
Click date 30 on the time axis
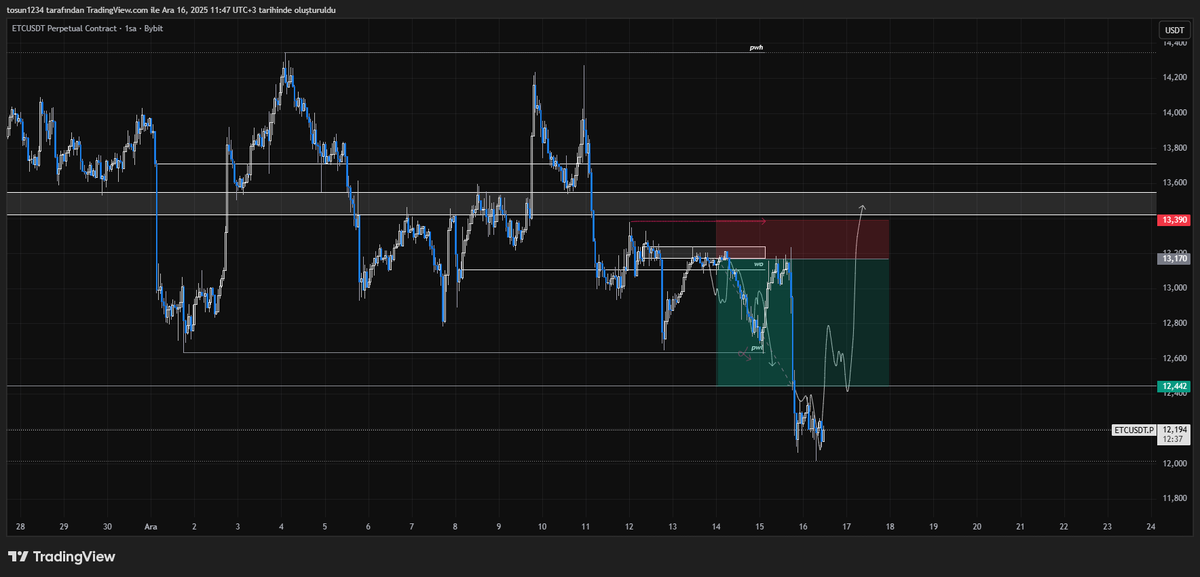tap(107, 526)
